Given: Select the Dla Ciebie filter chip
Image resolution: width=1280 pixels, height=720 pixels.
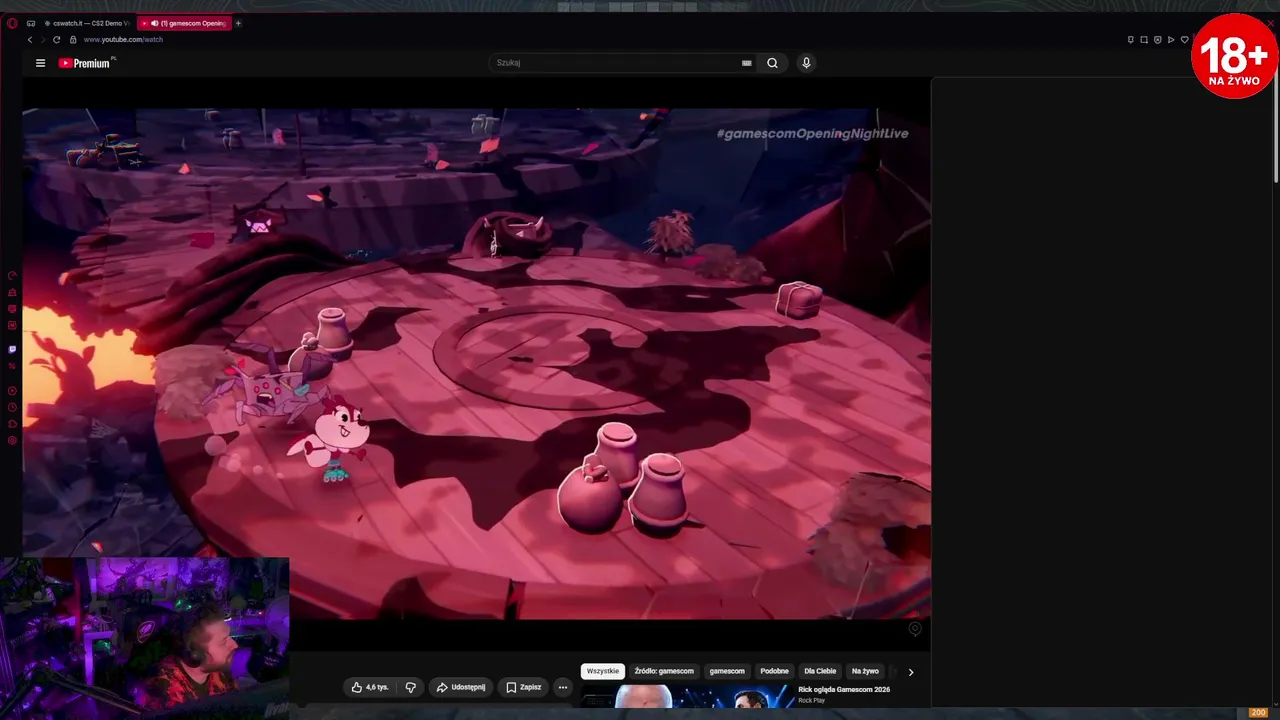Looking at the screenshot, I should point(820,671).
